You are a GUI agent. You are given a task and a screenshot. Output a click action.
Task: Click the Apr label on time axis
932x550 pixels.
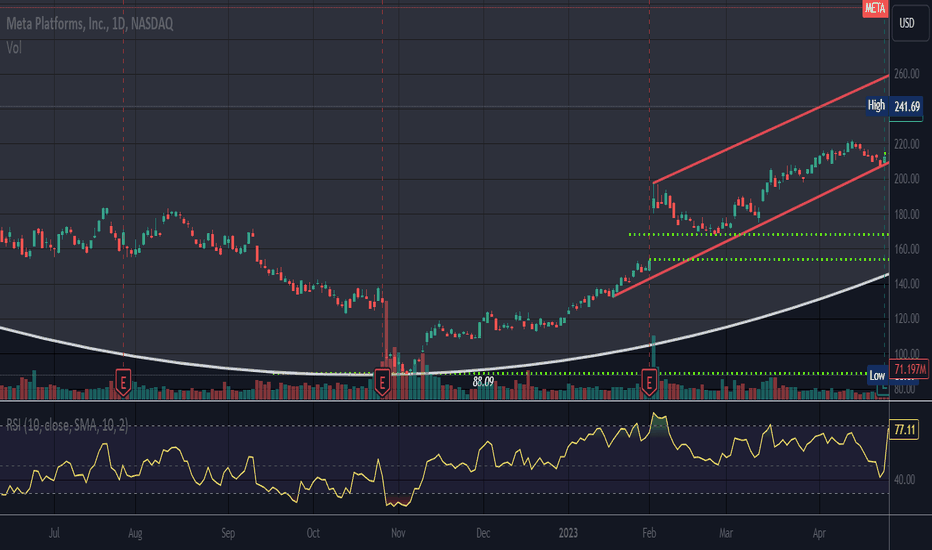(819, 533)
